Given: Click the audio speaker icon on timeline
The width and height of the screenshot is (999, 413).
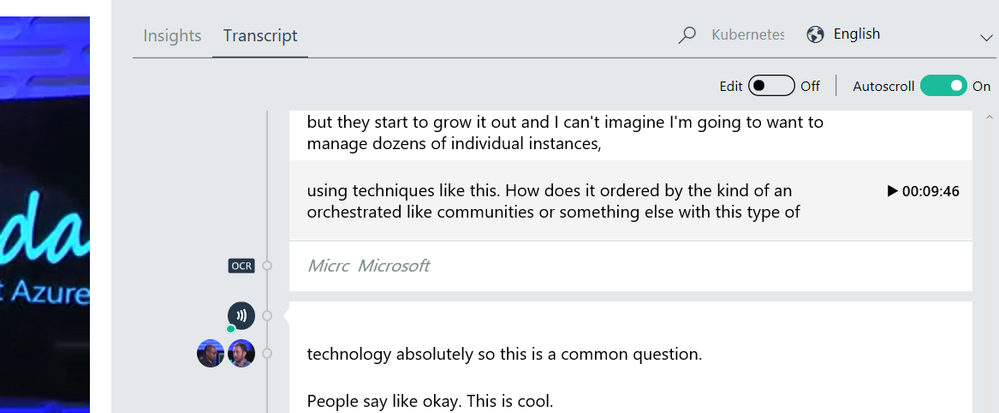Looking at the screenshot, I should [x=241, y=315].
